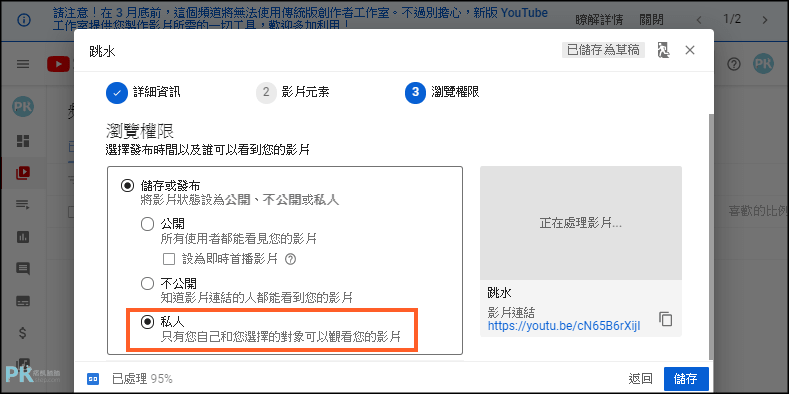This screenshot has width=789, height=394.
Task: Click the 已處理 95% progress text
Action: click(x=142, y=379)
